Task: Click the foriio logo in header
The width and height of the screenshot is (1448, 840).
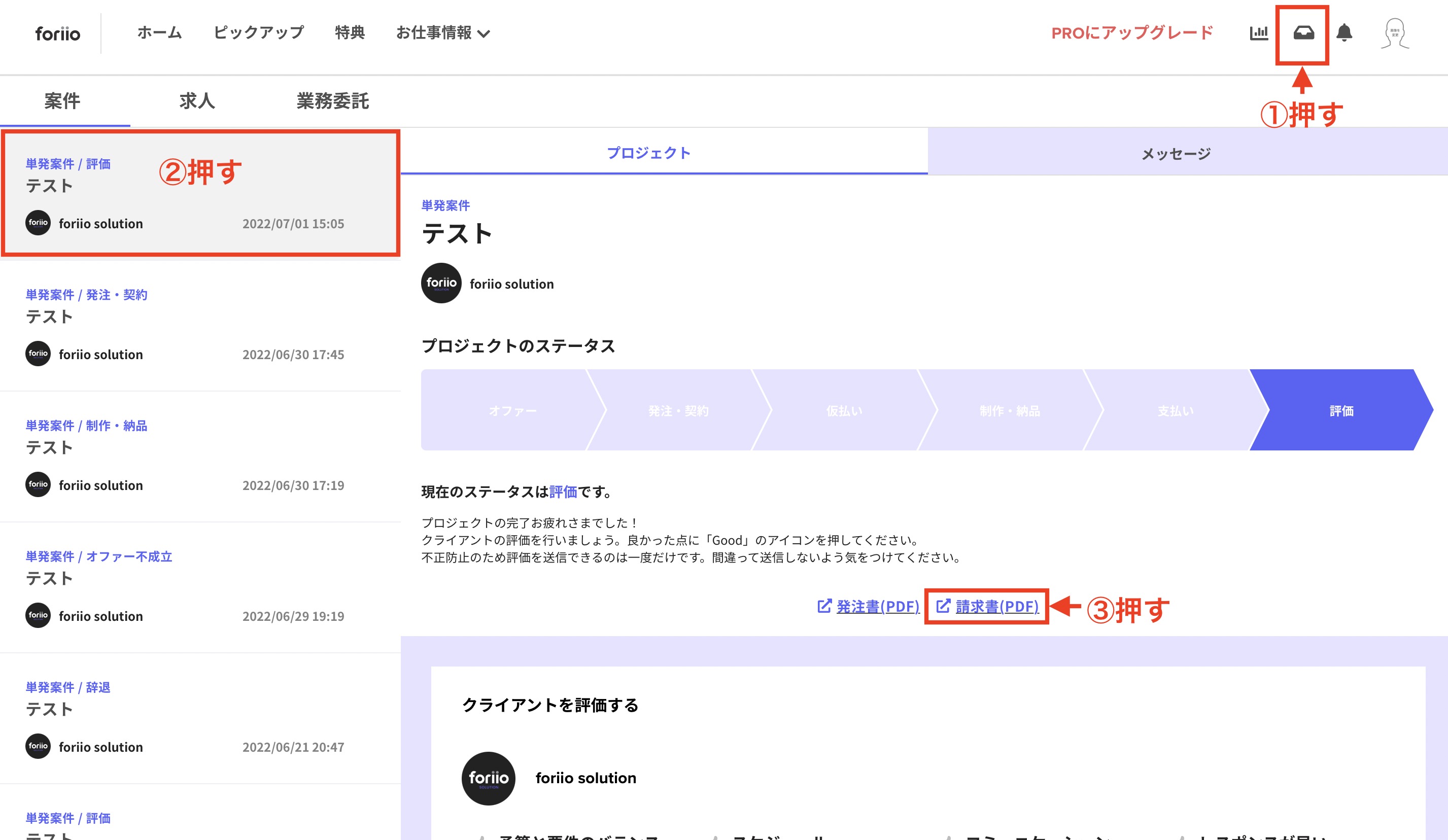Action: click(57, 33)
